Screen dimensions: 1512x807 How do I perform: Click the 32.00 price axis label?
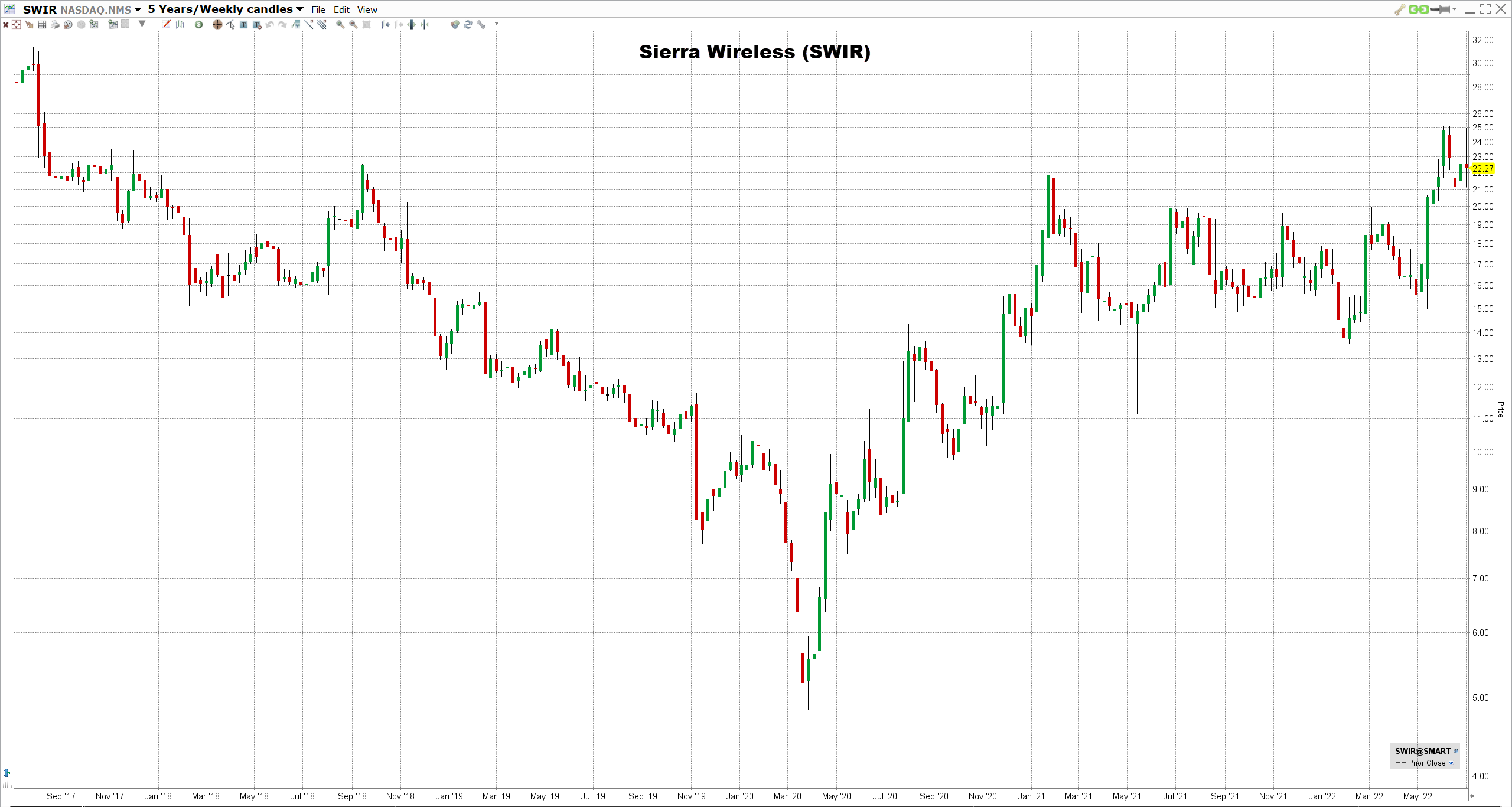1482,40
